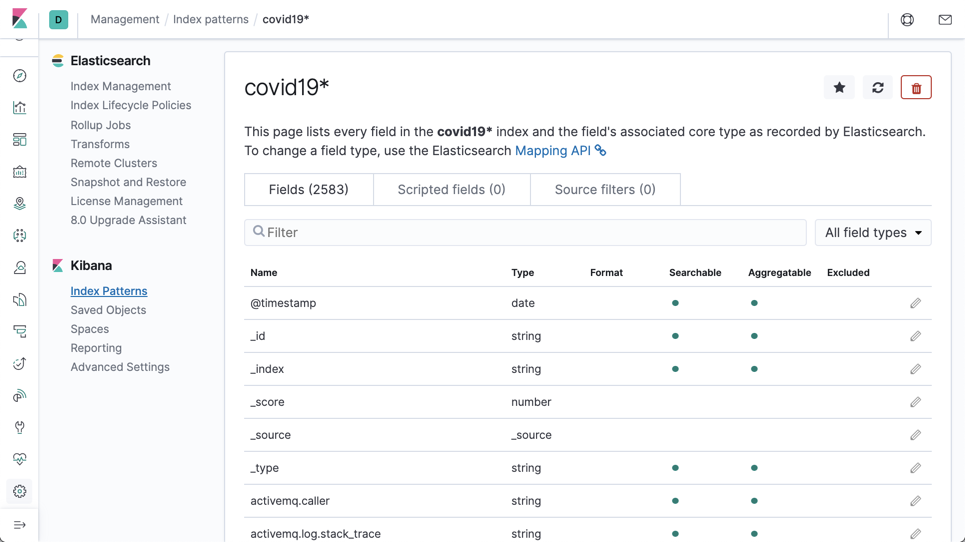
Task: Open Management gear icon in sidebar
Action: click(x=20, y=492)
